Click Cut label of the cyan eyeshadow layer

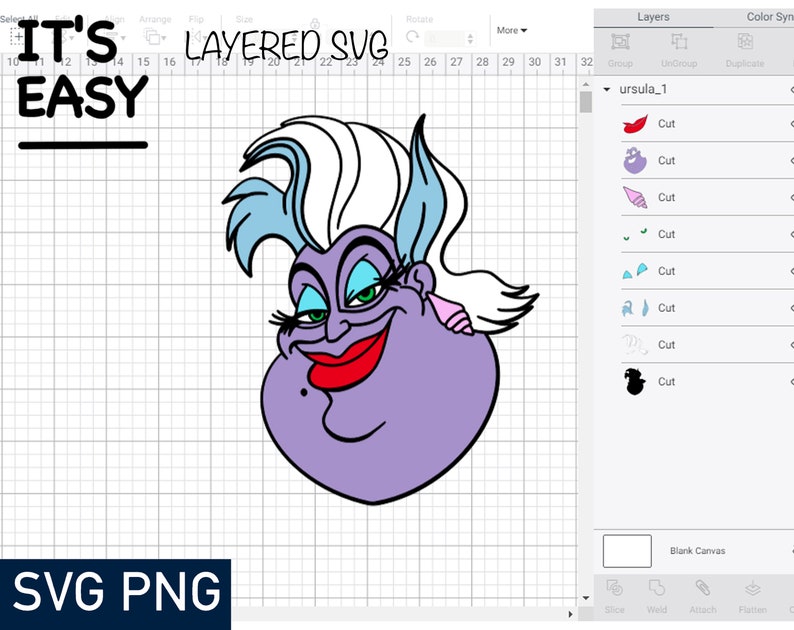coord(666,271)
